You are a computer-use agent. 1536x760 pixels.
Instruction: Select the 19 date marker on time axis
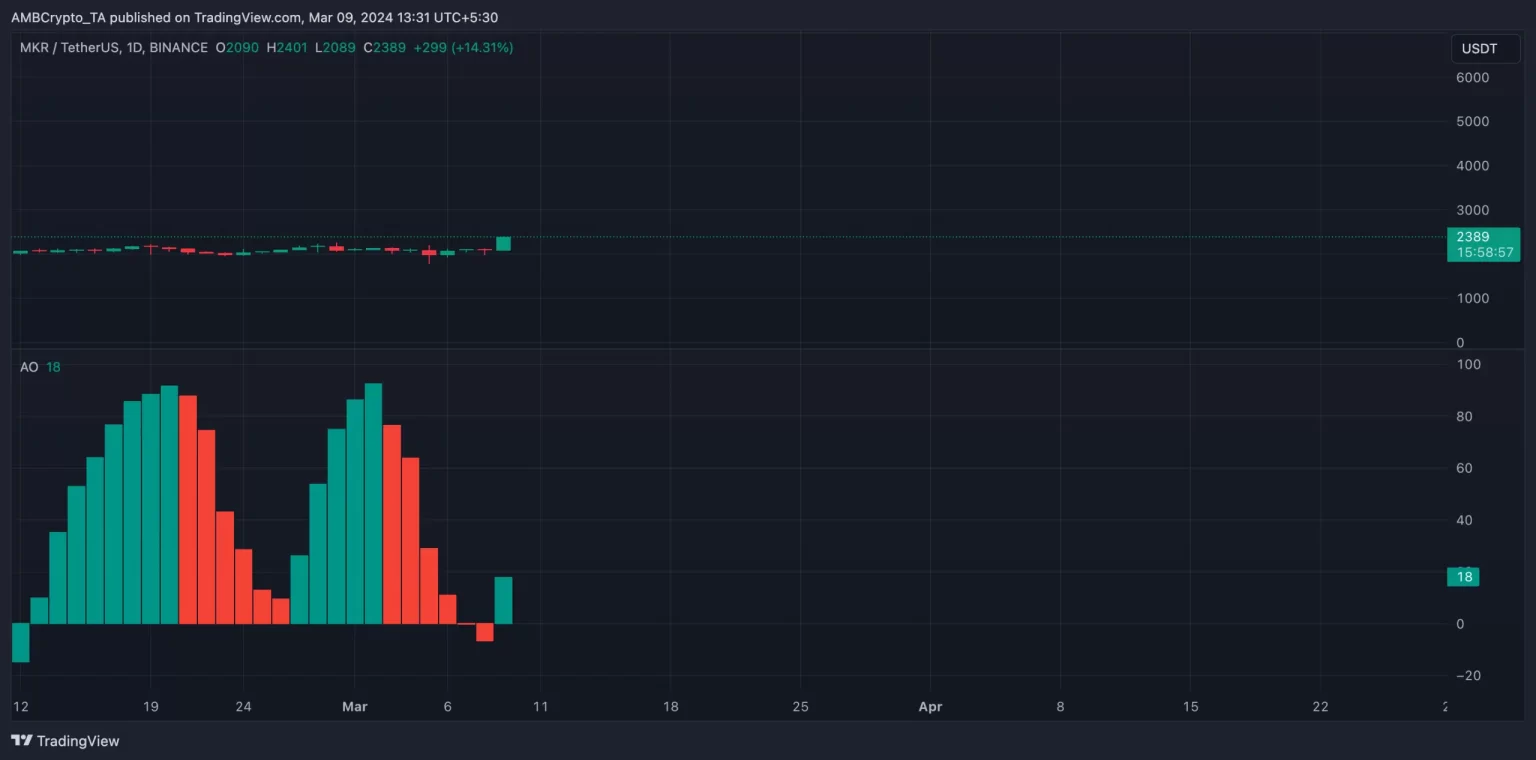click(151, 707)
